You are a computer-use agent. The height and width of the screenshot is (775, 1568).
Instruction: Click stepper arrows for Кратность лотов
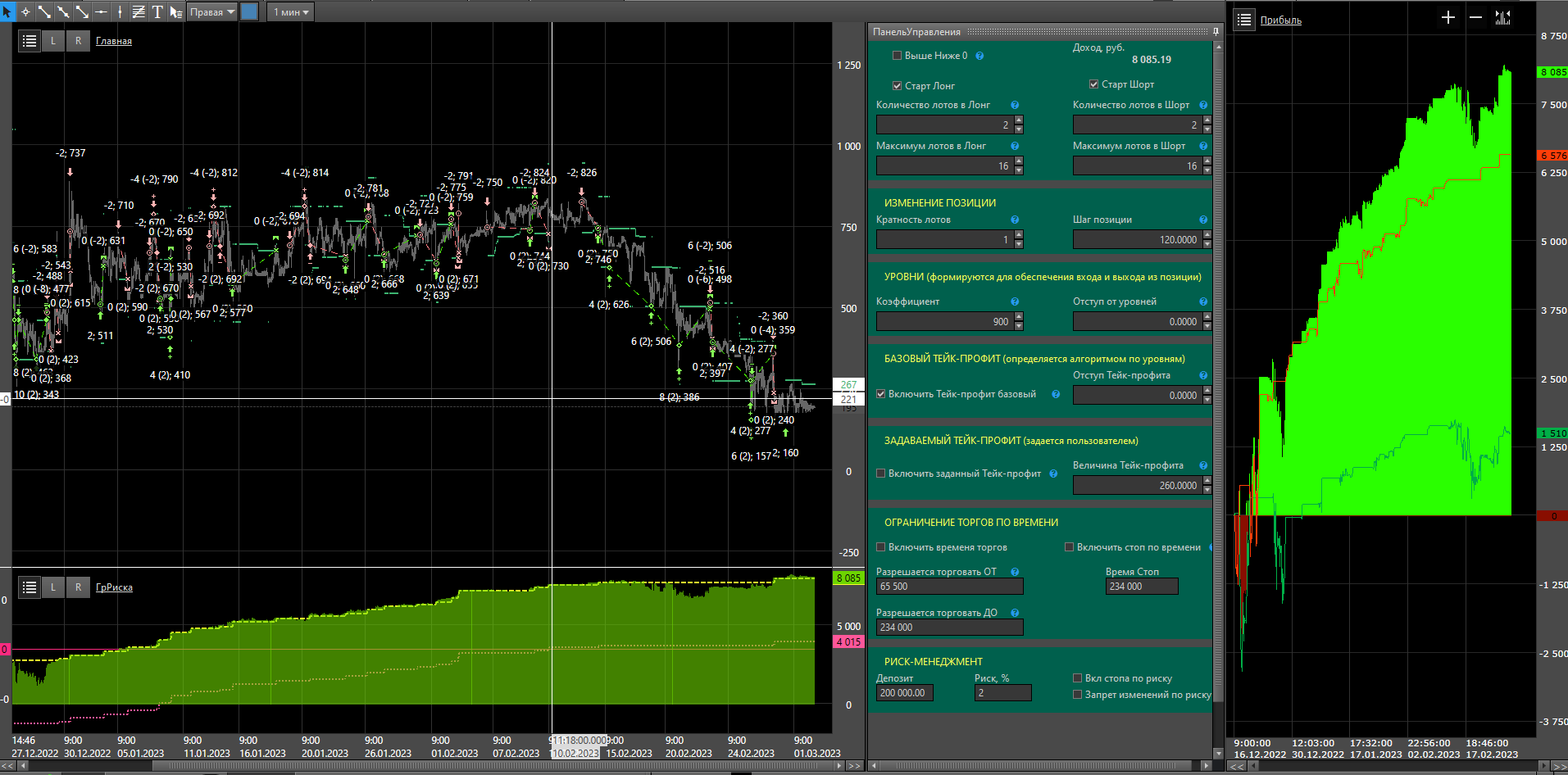tap(1019, 239)
